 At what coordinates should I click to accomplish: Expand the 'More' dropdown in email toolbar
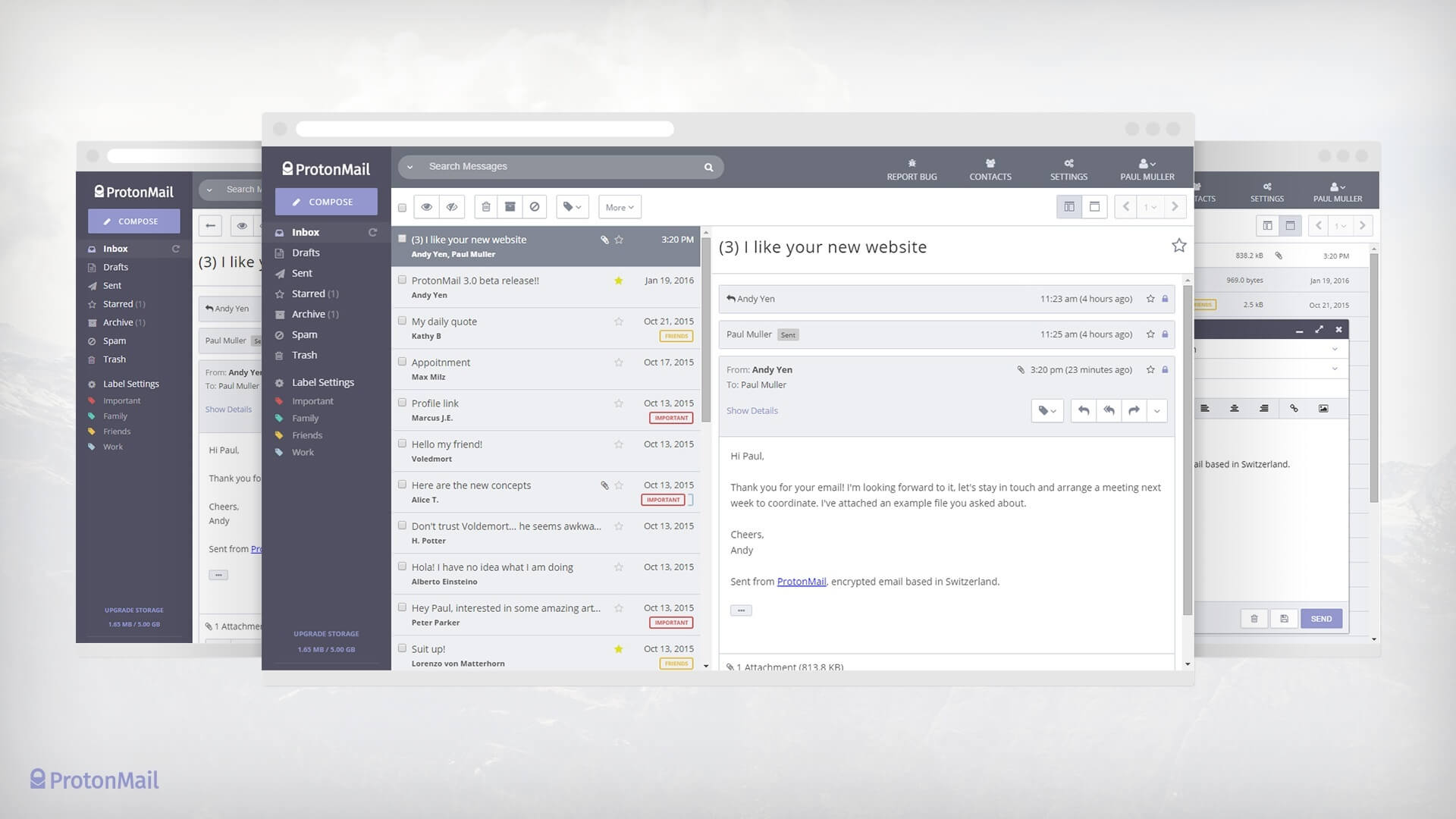pyautogui.click(x=617, y=207)
